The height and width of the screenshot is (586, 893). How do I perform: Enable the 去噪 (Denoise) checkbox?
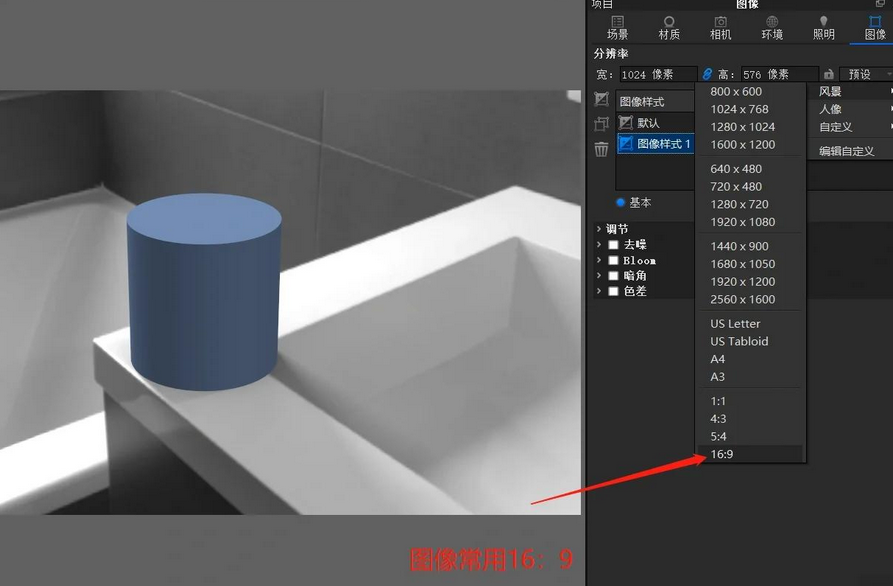click(x=614, y=245)
